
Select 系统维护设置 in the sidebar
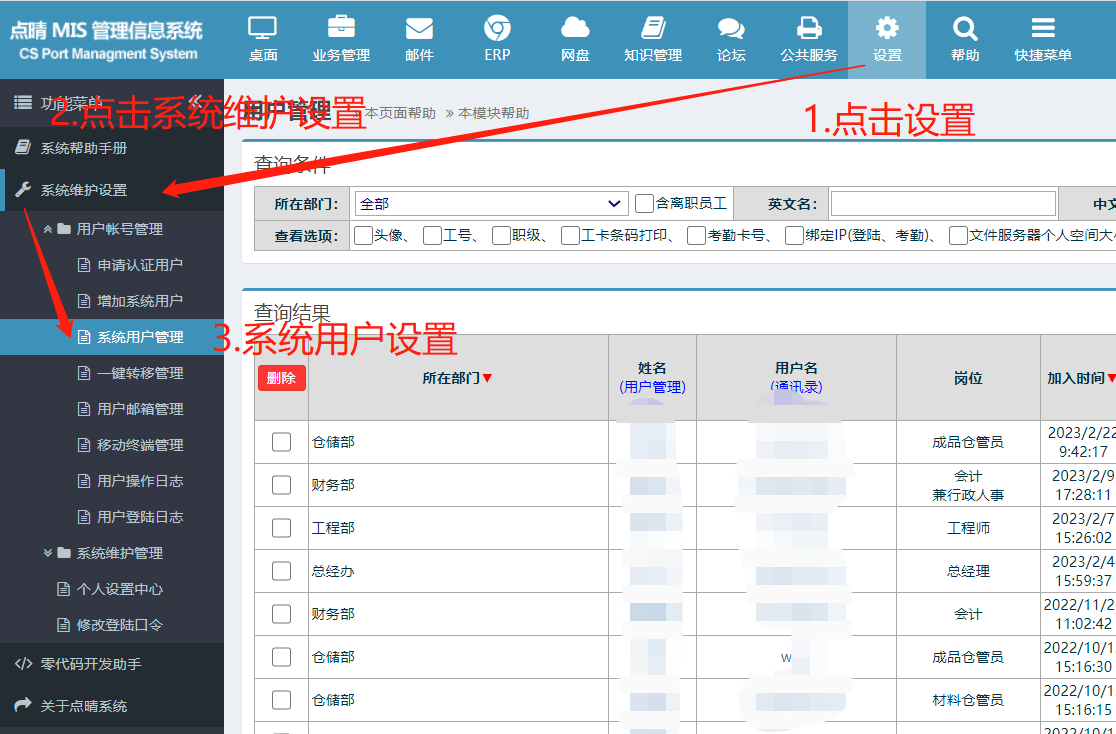[x=84, y=190]
